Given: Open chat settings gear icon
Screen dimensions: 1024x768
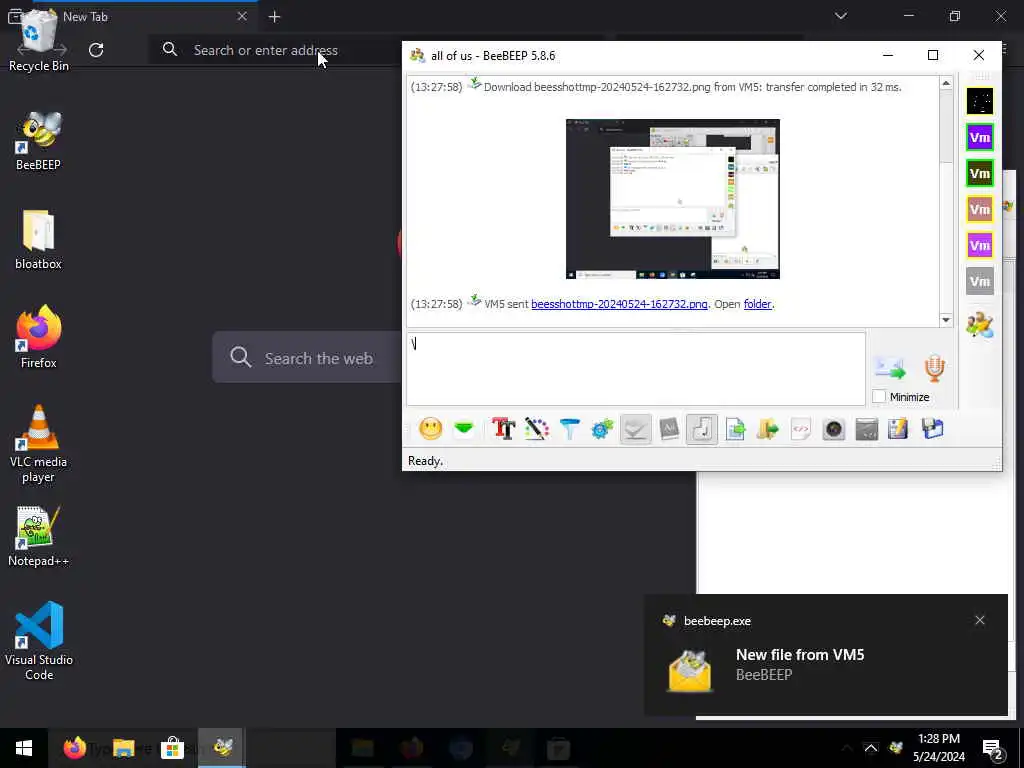Looking at the screenshot, I should click(602, 429).
